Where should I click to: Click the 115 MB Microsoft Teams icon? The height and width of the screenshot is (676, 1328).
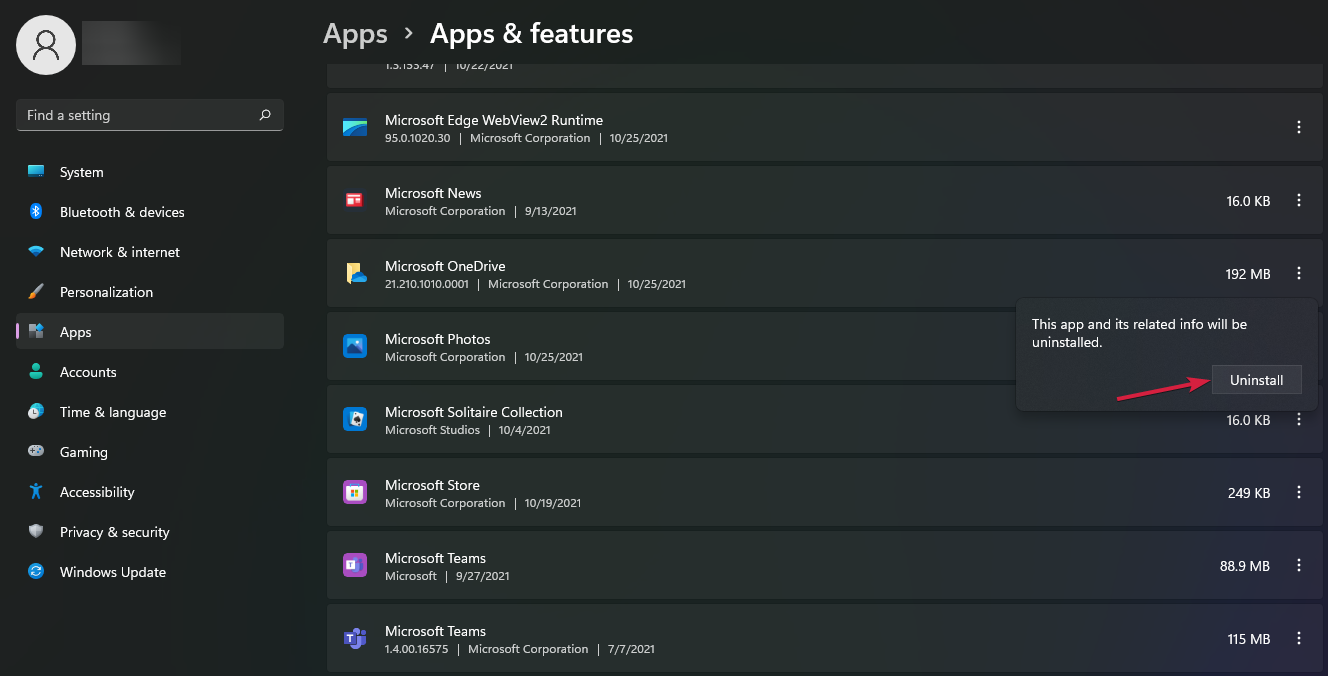click(x=355, y=638)
